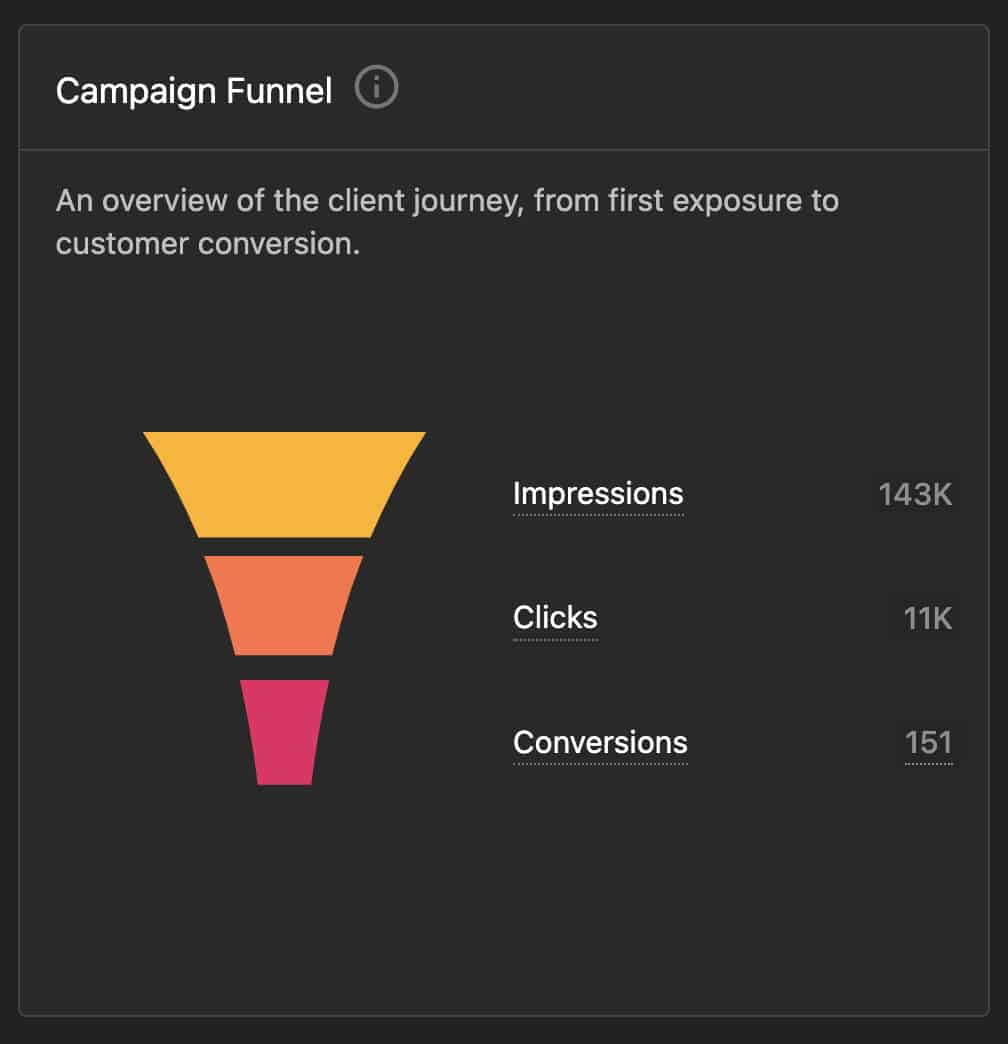
Task: Click empty header space right of info icon
Action: (x=680, y=90)
